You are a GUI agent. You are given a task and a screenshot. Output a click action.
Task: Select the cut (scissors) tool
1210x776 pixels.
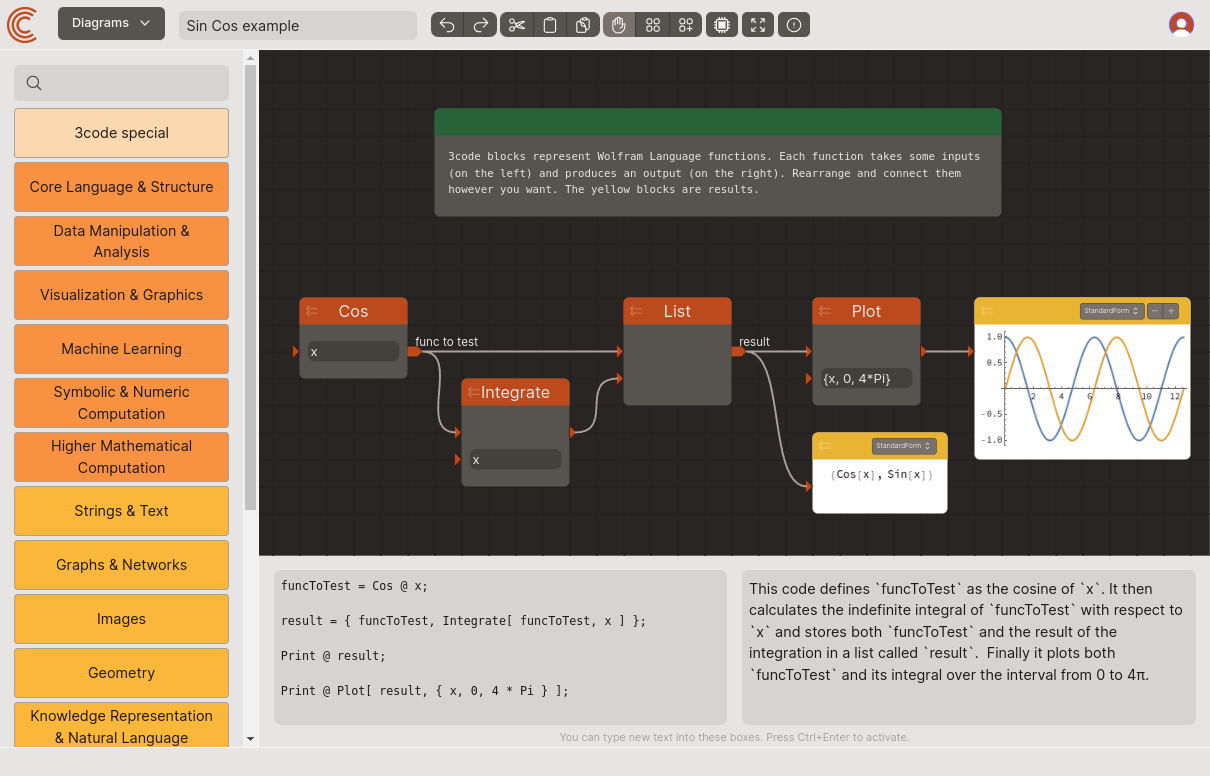click(516, 24)
